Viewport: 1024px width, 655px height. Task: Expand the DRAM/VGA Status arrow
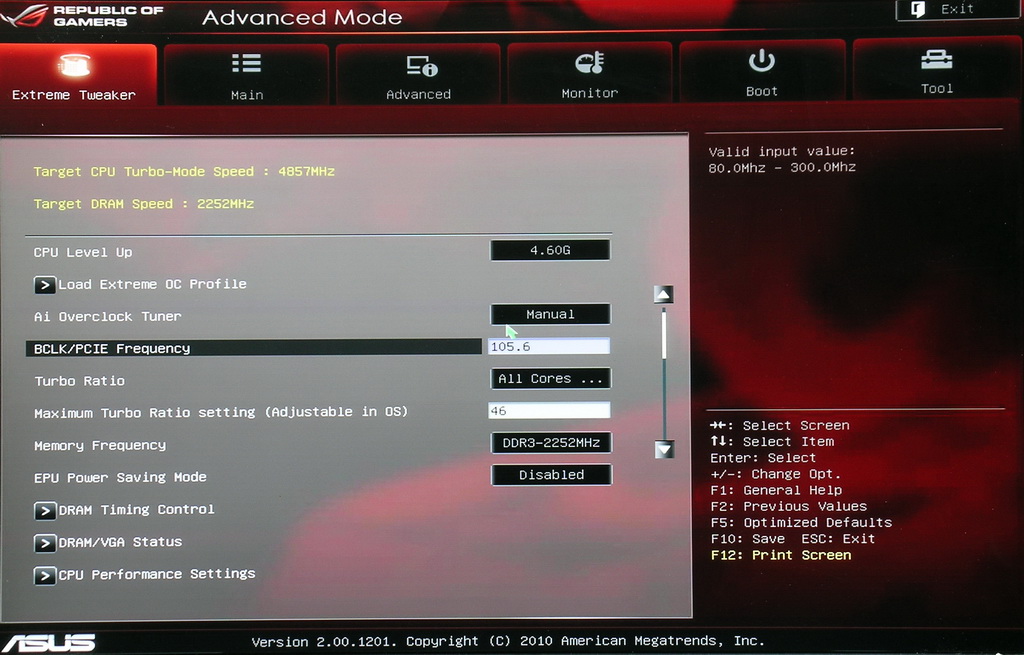(x=44, y=543)
